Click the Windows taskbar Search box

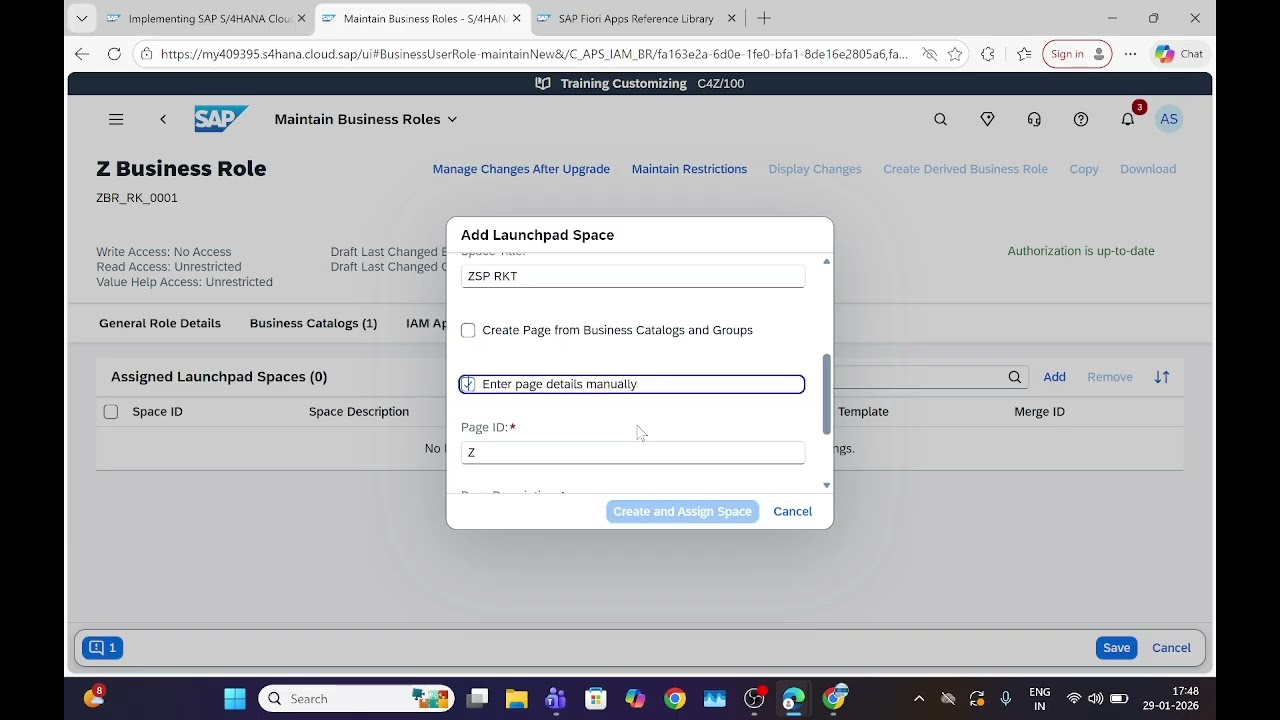tap(356, 699)
